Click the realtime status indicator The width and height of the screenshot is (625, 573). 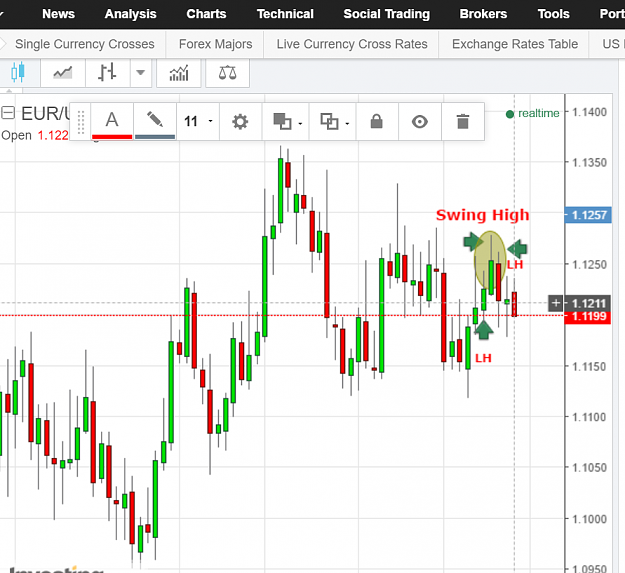[x=533, y=114]
